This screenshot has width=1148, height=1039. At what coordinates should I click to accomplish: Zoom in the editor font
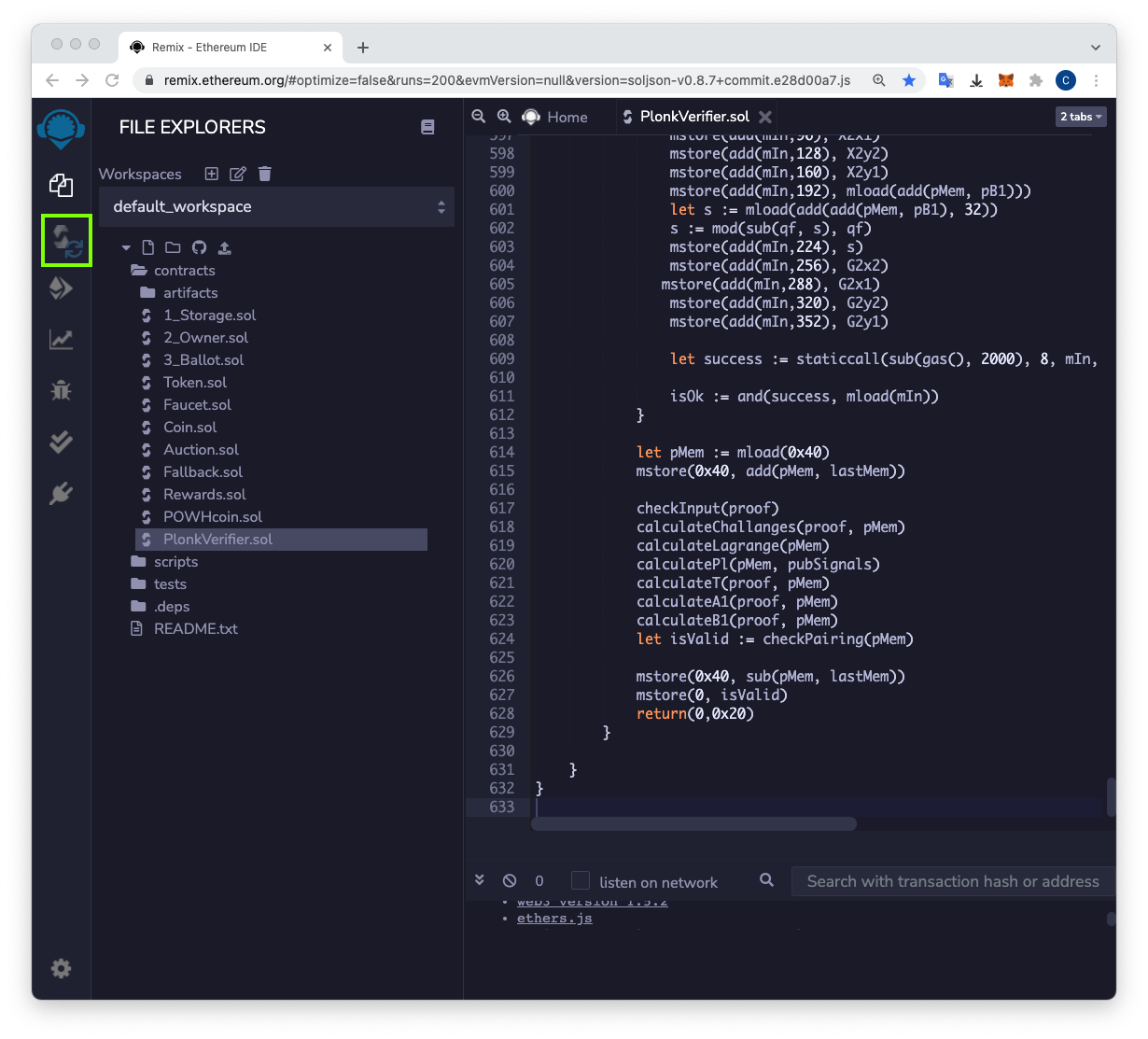(x=504, y=116)
